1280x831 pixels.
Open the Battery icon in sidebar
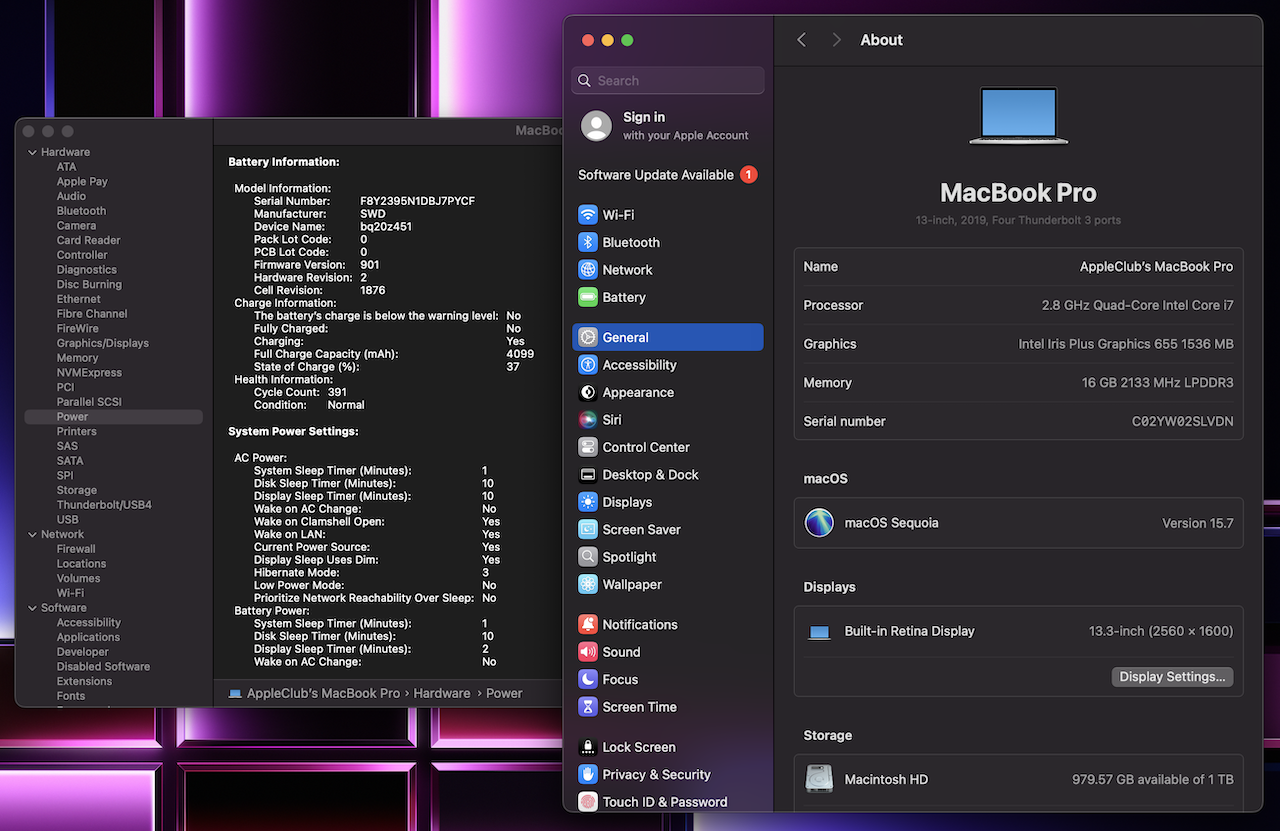(x=588, y=297)
